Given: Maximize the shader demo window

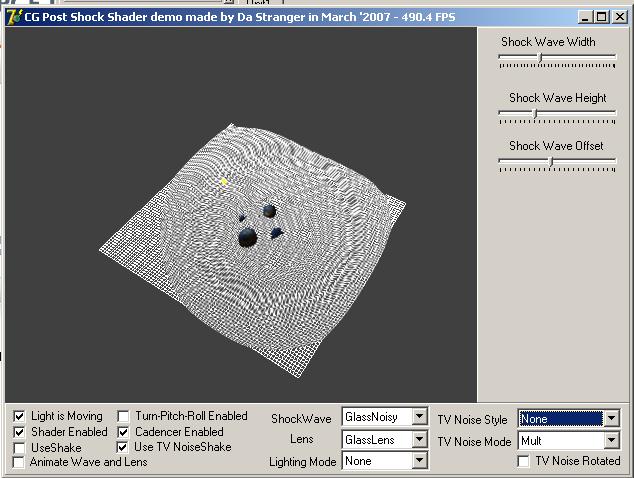Looking at the screenshot, I should pyautogui.click(x=602, y=17).
